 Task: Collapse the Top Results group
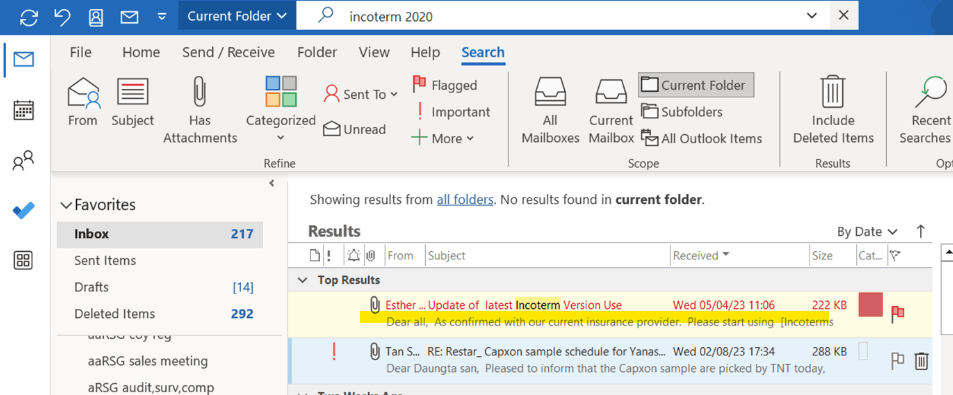301,280
